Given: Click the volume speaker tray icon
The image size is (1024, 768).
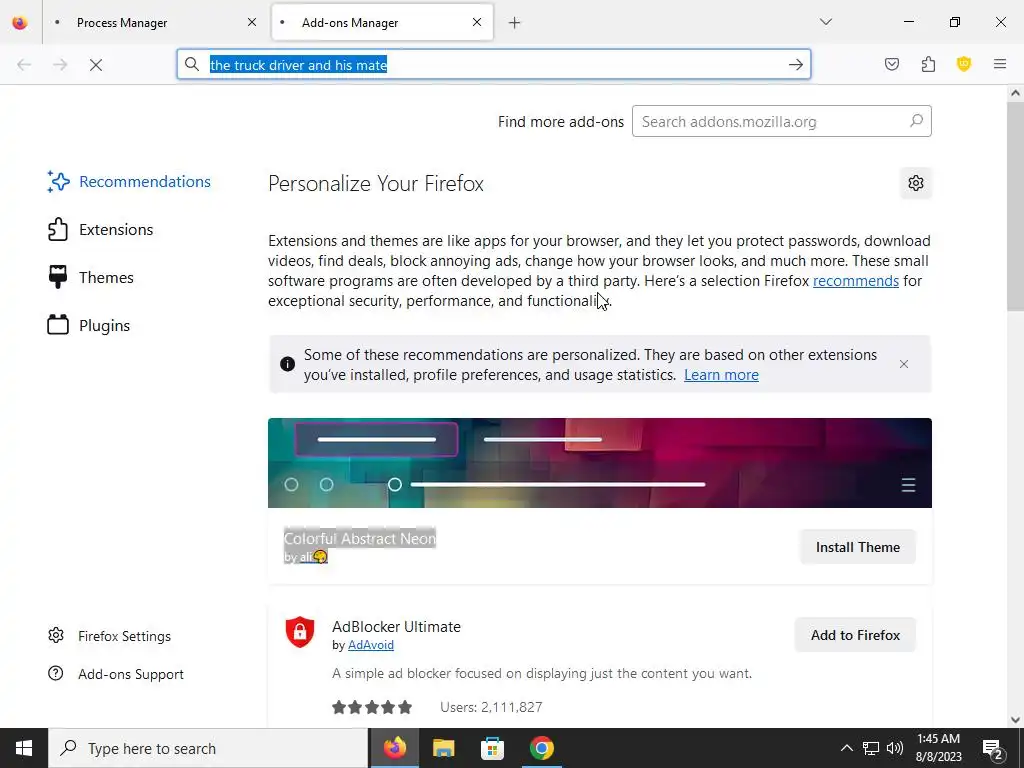Looking at the screenshot, I should click(x=895, y=748).
